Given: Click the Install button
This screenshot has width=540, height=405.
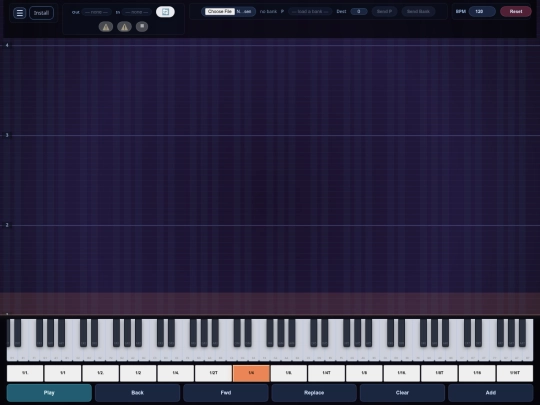Looking at the screenshot, I should tap(41, 13).
